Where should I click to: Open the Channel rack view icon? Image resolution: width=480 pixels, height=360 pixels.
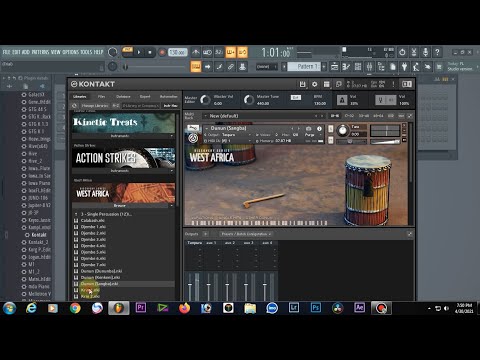tap(358, 67)
